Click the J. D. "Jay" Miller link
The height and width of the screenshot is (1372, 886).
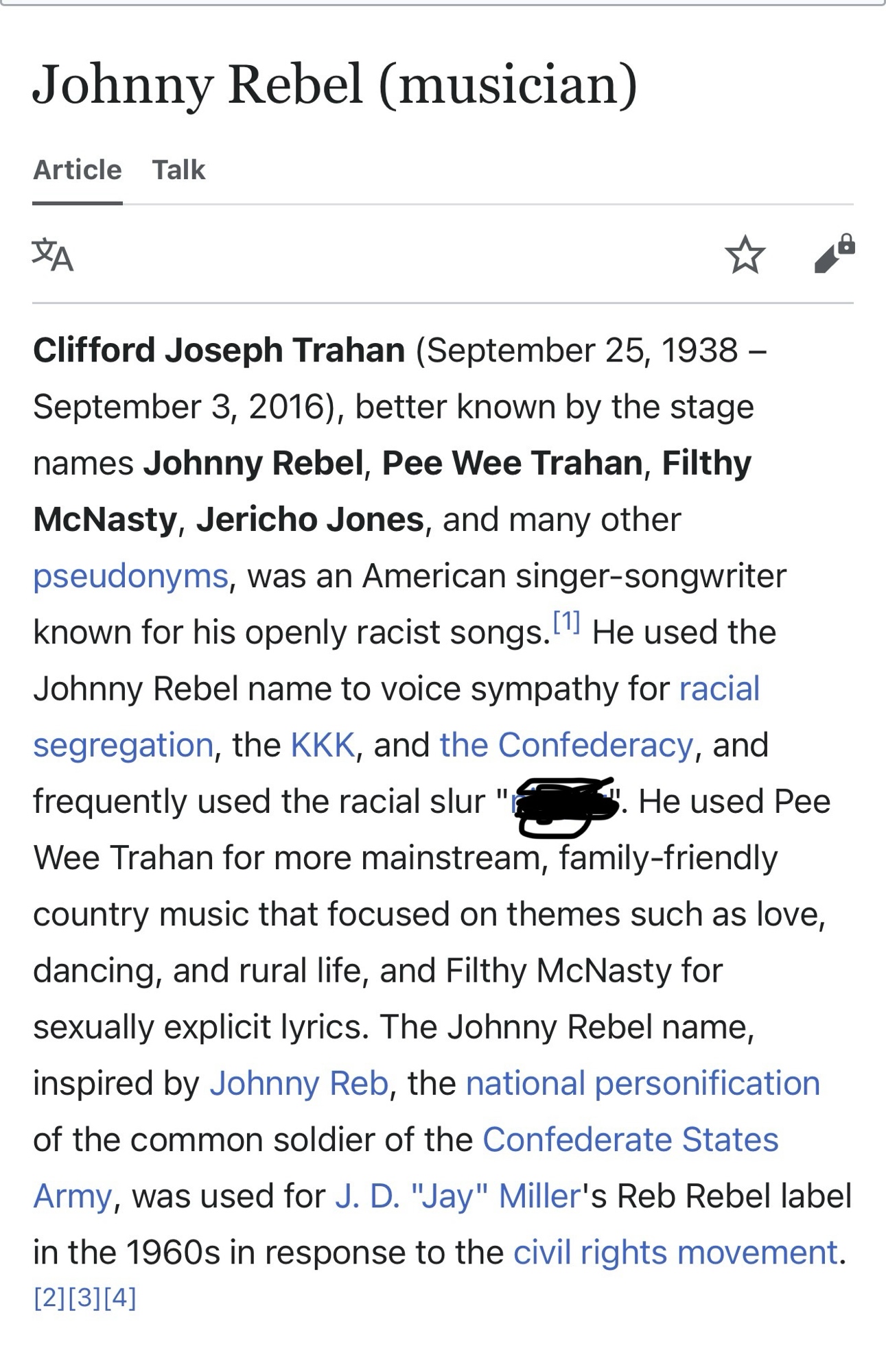point(458,1196)
